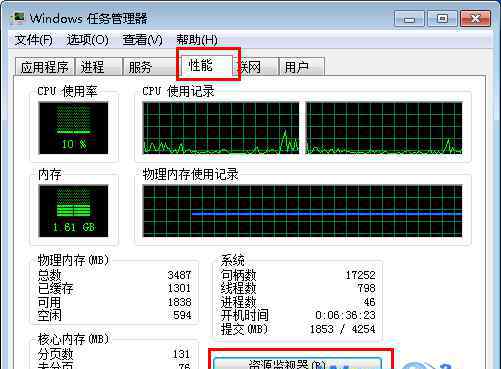Image resolution: width=501 pixels, height=369 pixels.
Task: Switch to the 进程 tab
Action: pyautogui.click(x=99, y=67)
